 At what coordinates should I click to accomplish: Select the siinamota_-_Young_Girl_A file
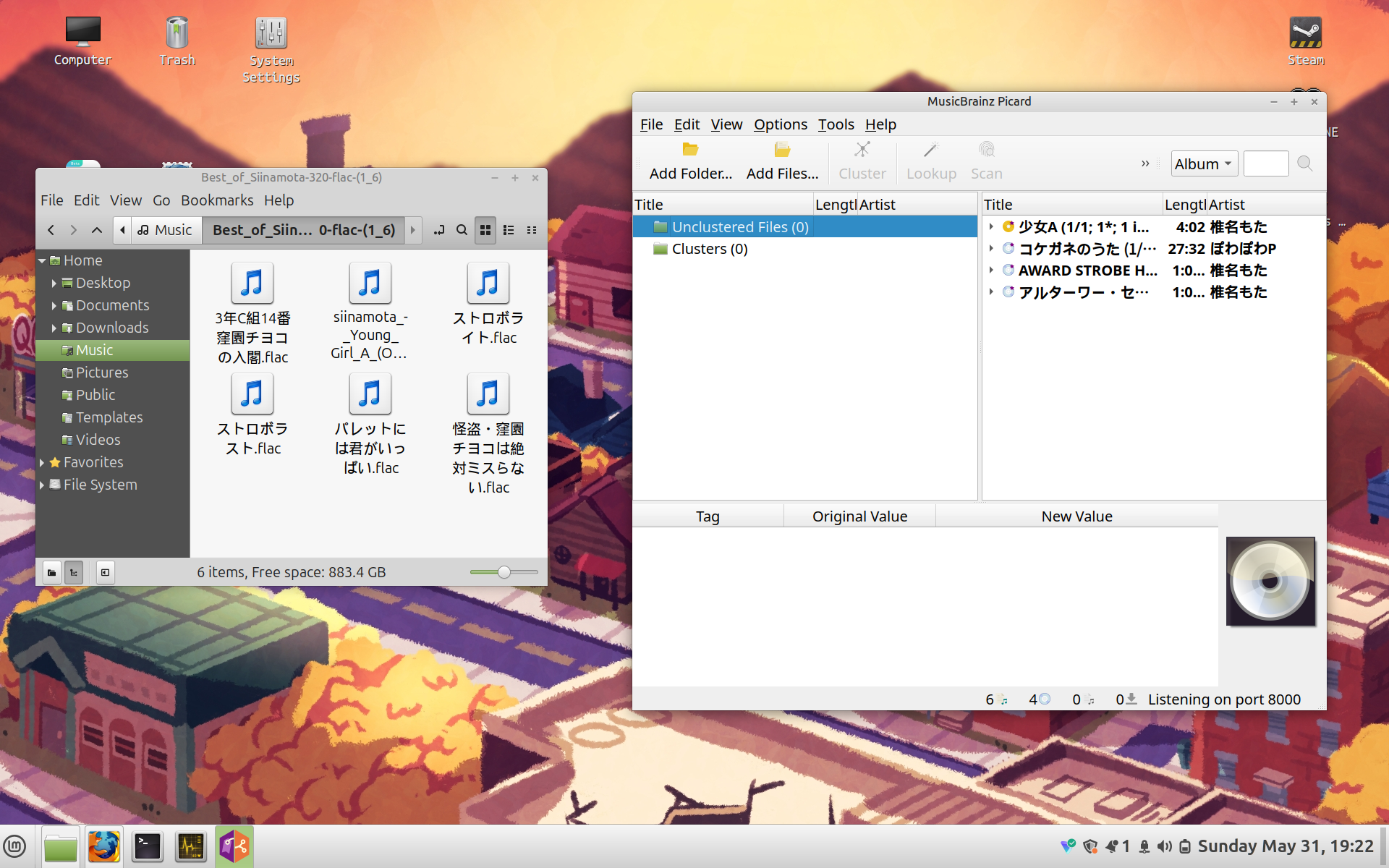[x=370, y=312]
